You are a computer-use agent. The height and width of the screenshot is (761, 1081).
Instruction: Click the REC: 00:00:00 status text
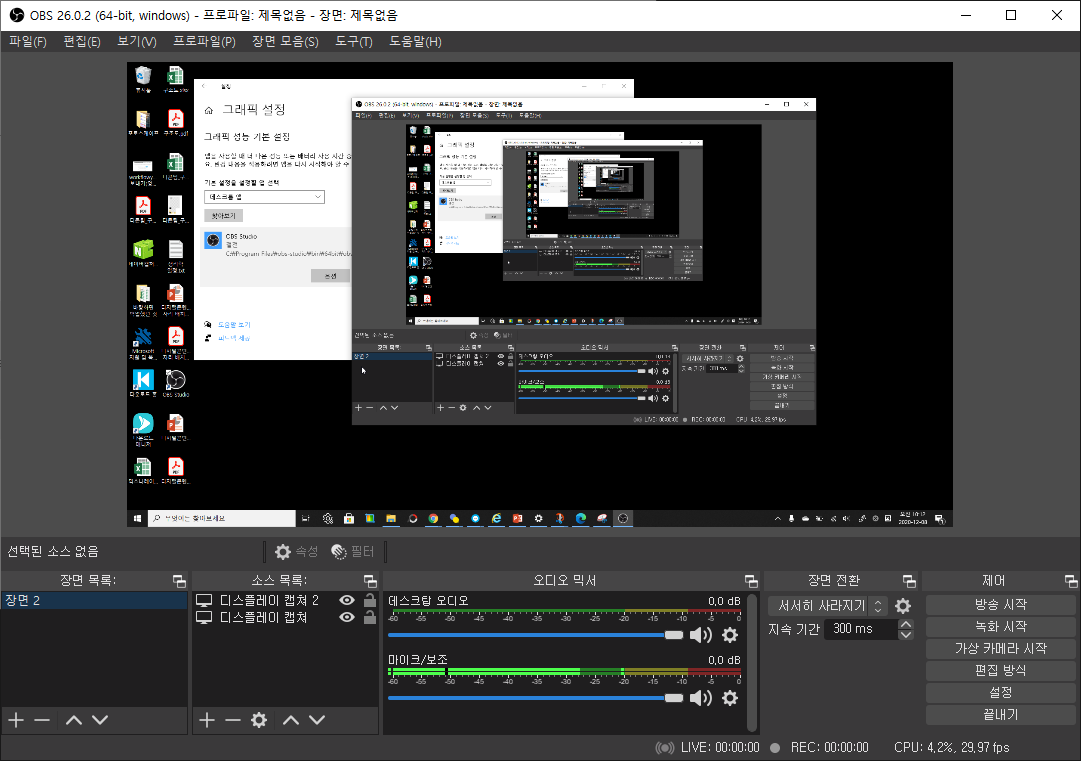pyautogui.click(x=829, y=748)
